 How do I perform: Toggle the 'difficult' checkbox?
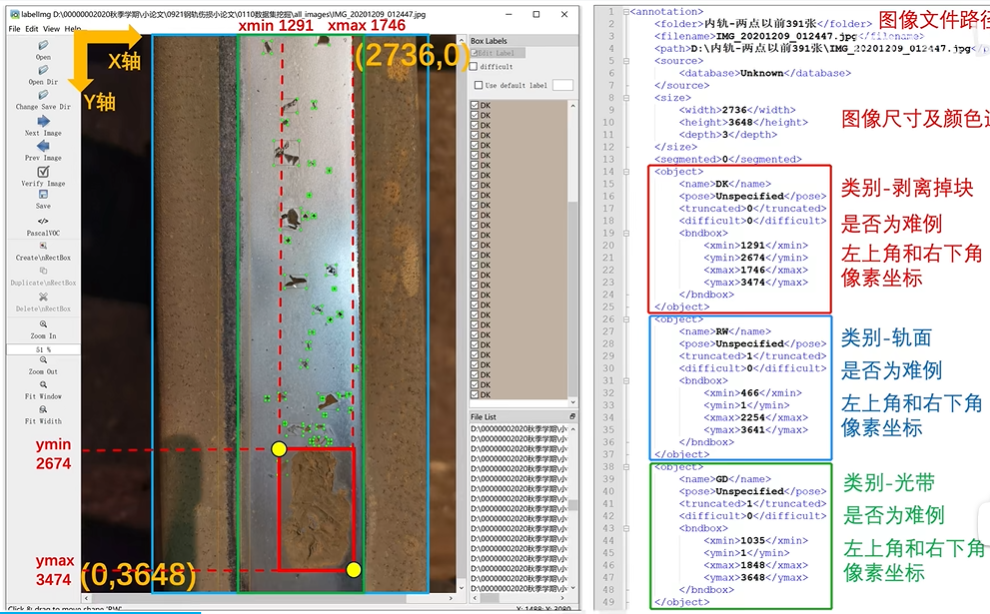pos(475,67)
